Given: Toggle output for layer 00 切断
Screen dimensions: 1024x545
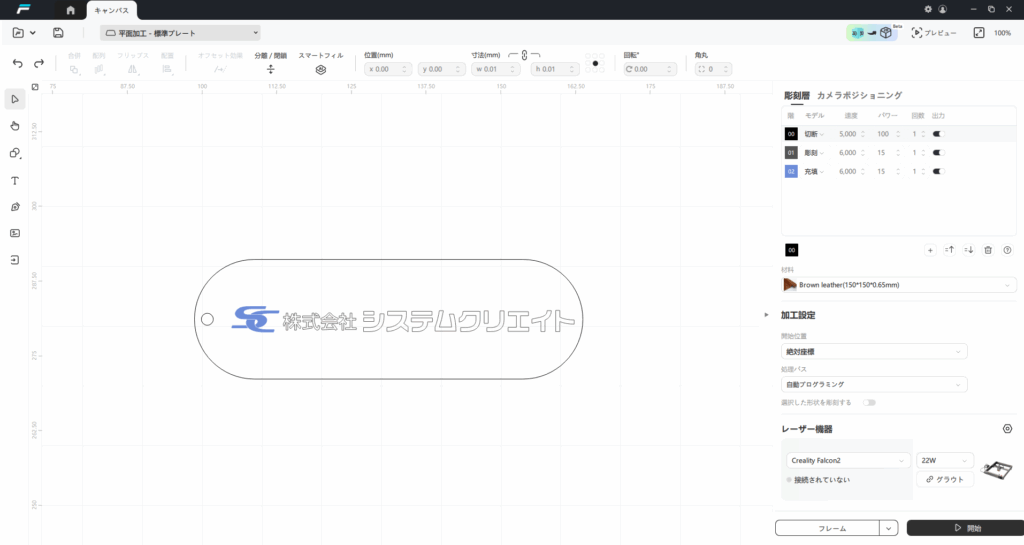Looking at the screenshot, I should tap(938, 134).
